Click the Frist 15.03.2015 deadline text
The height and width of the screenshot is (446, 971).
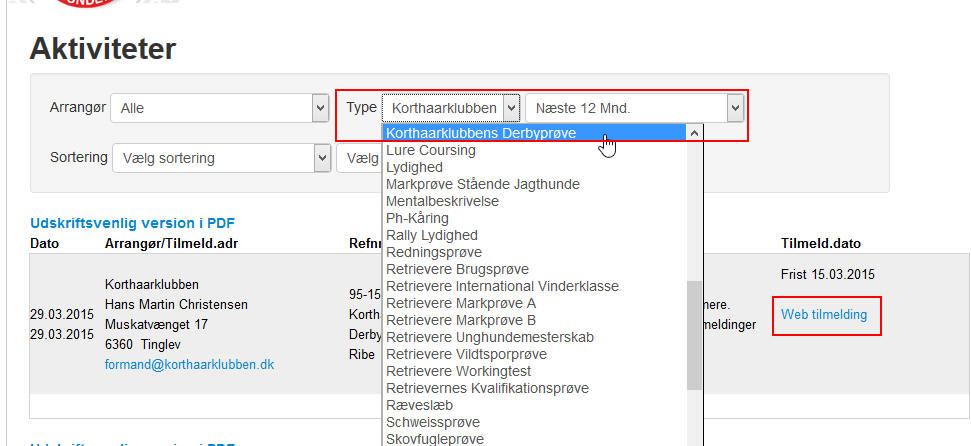pos(828,274)
